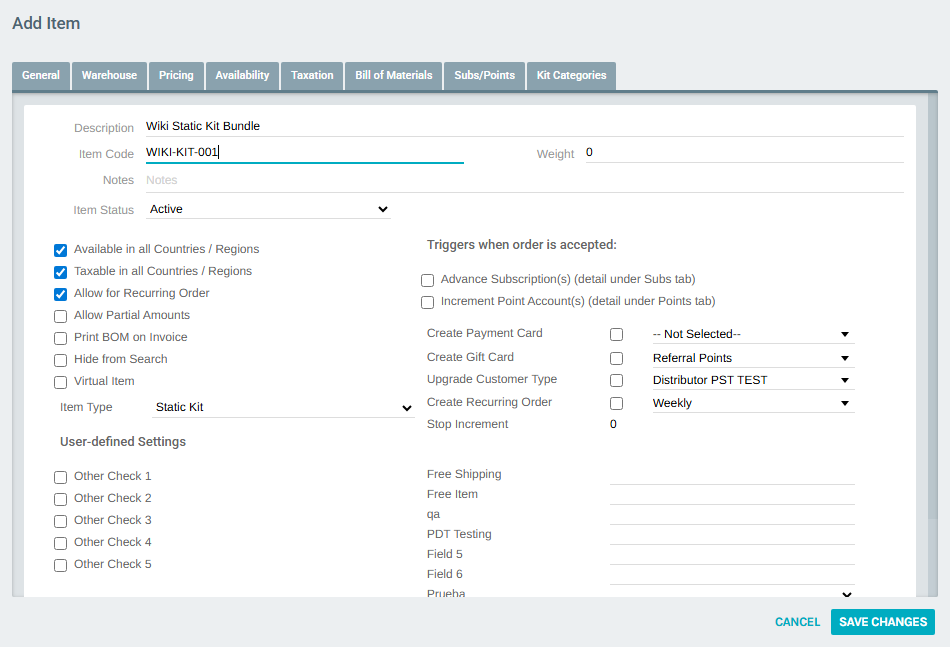Screen dimensions: 950x647
Task: Toggle the Create Gift Card checkbox
Action: tap(616, 358)
